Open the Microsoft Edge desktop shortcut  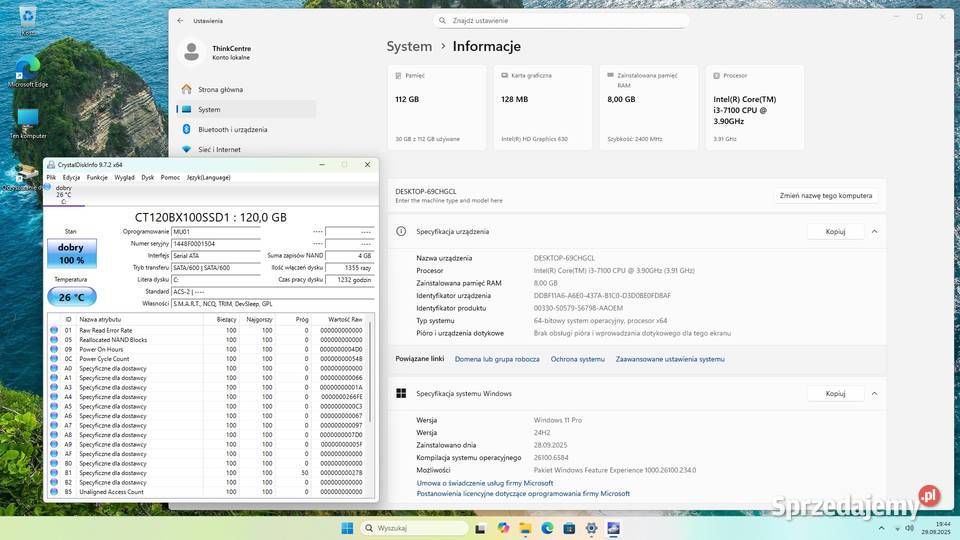tap(27, 70)
